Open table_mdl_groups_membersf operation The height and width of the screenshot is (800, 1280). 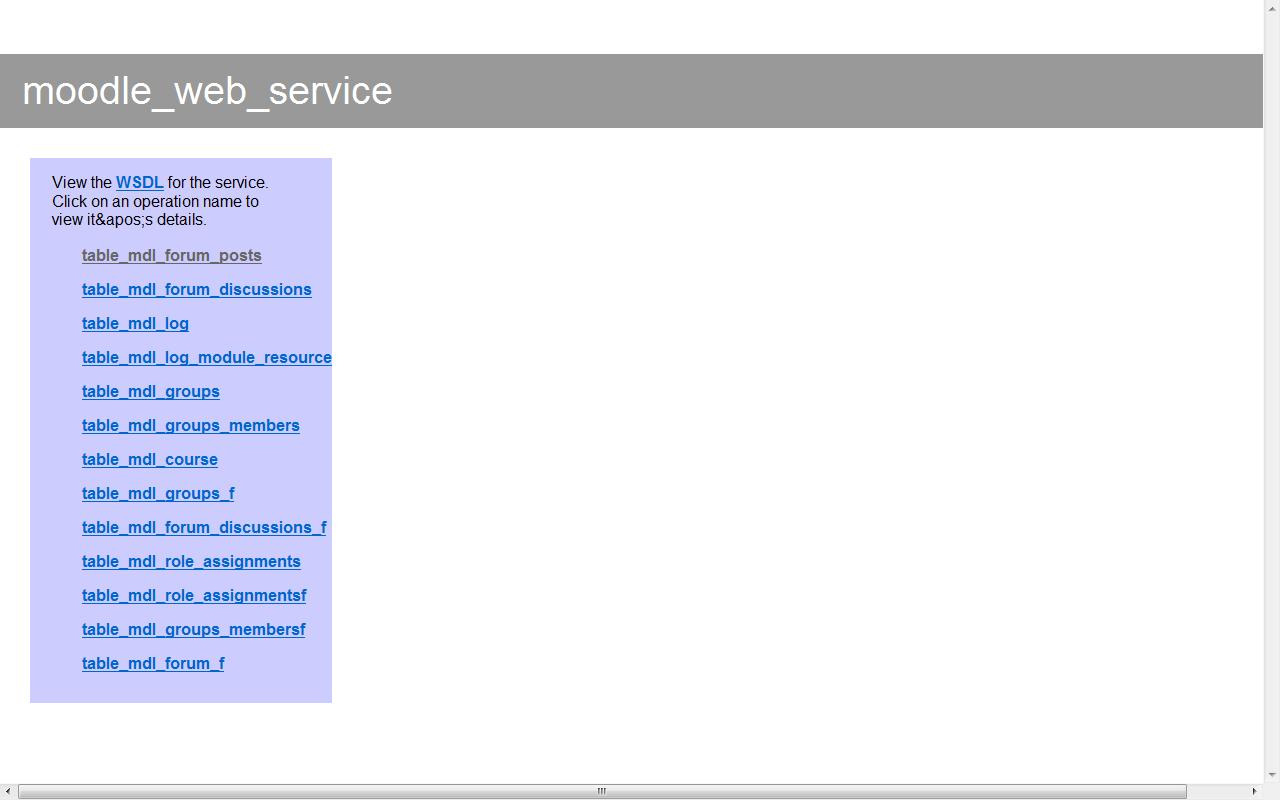coord(193,629)
